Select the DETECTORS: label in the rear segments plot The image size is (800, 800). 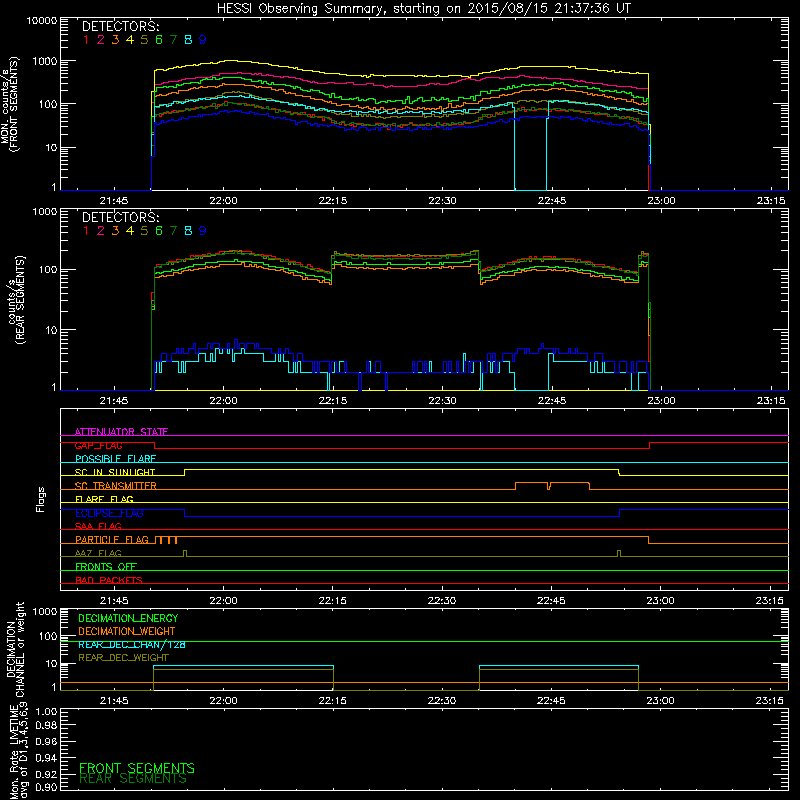(120, 217)
